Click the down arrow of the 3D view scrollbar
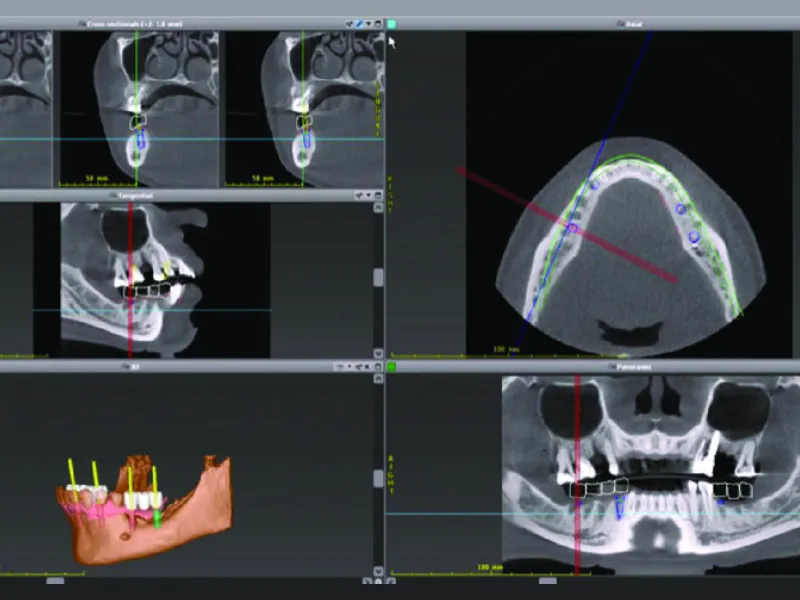Image resolution: width=800 pixels, height=600 pixels. [378, 571]
